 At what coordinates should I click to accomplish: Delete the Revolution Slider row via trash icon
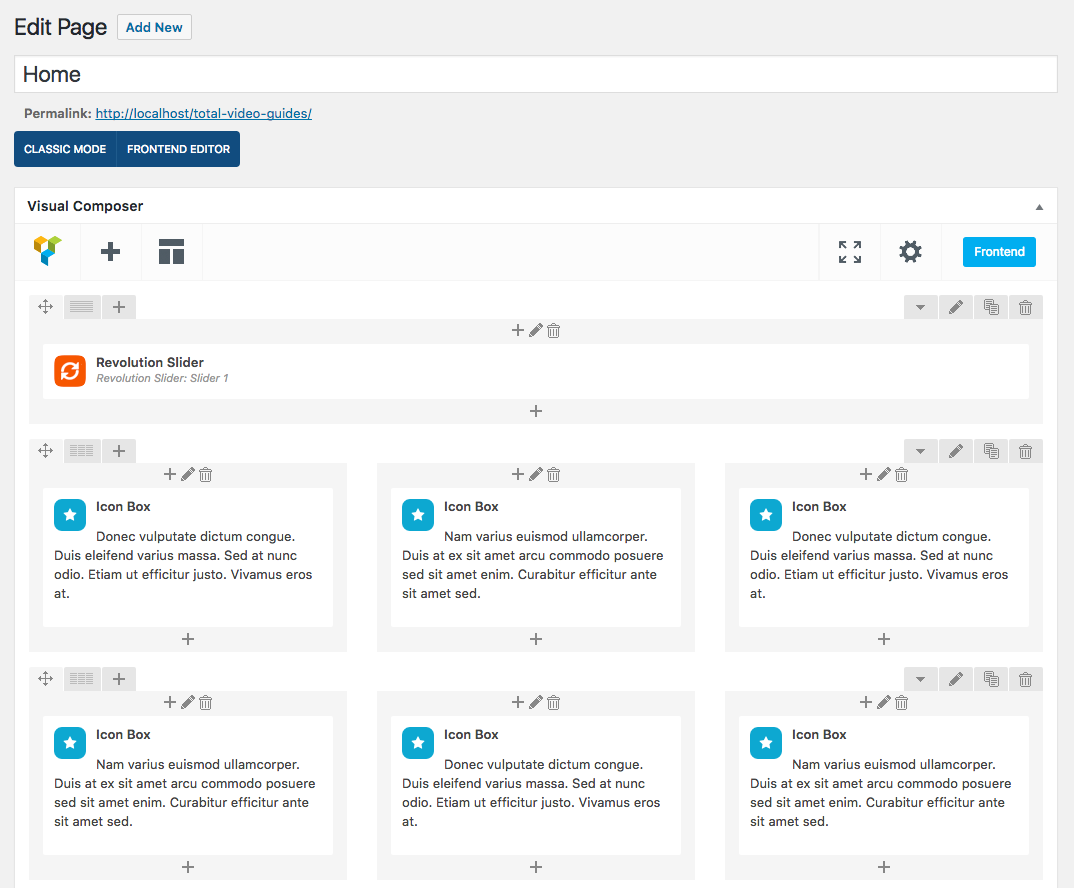1025,307
